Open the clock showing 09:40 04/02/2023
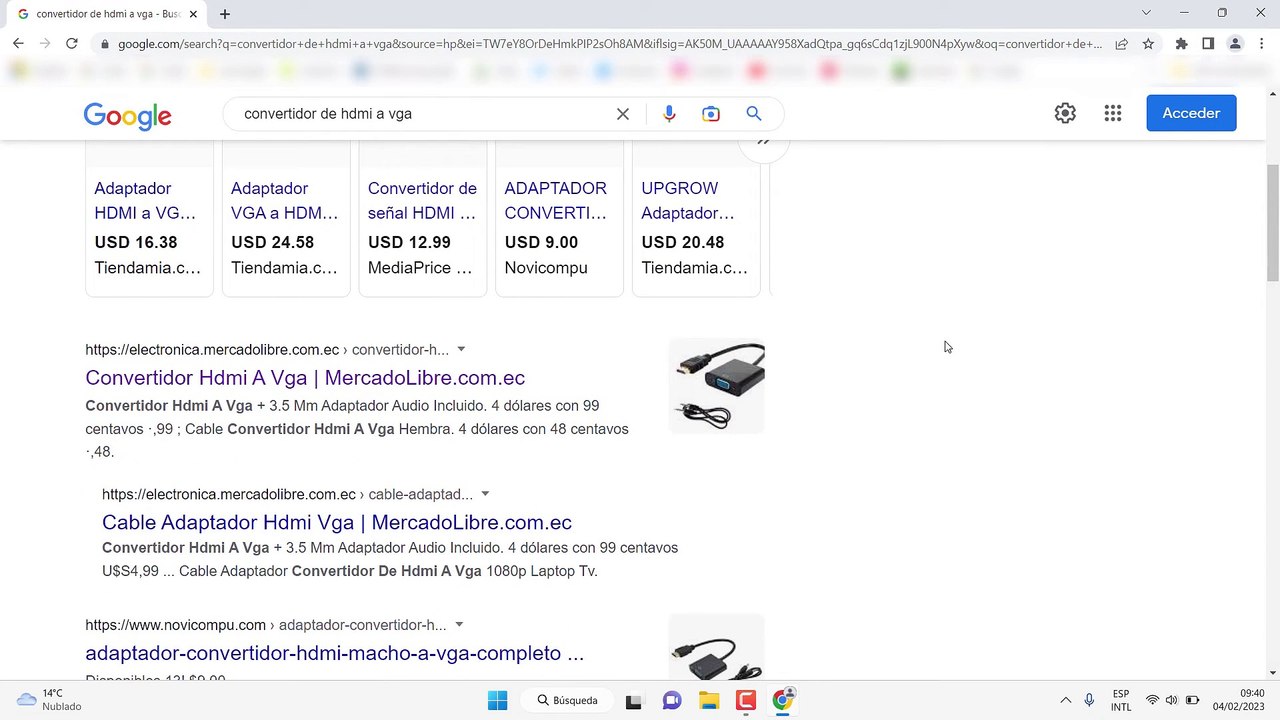Viewport: 1280px width, 720px height. pyautogui.click(x=1238, y=700)
